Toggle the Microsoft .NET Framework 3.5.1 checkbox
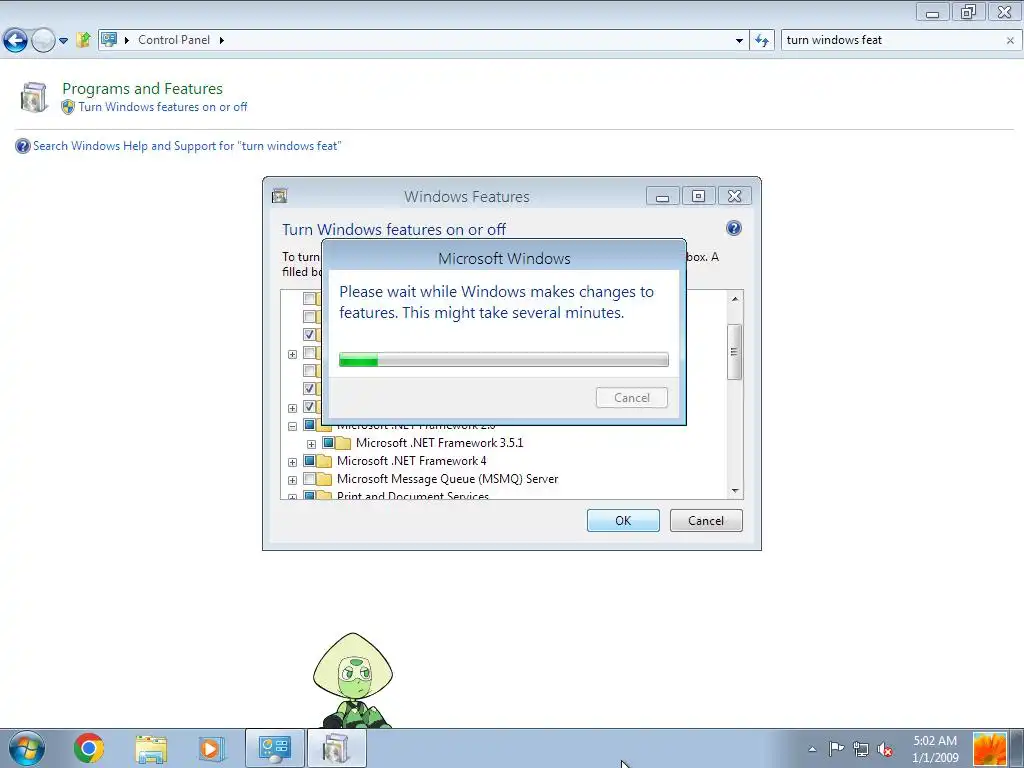This screenshot has width=1024, height=768. click(x=328, y=443)
